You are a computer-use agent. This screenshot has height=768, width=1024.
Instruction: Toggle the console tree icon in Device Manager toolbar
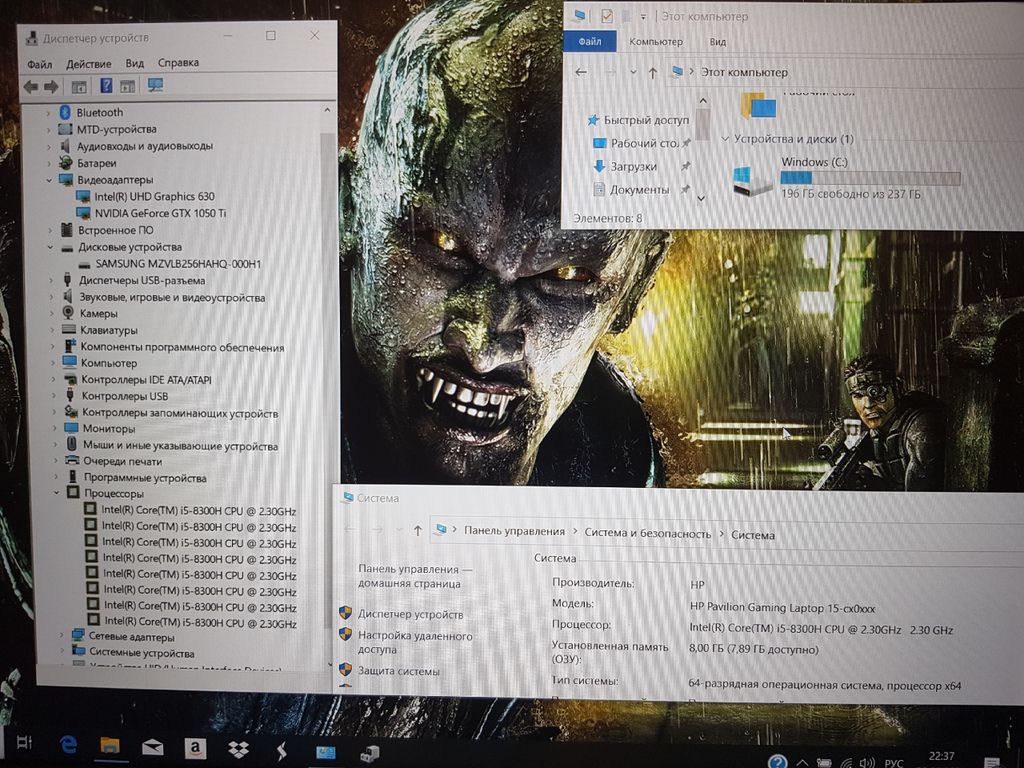(x=78, y=86)
